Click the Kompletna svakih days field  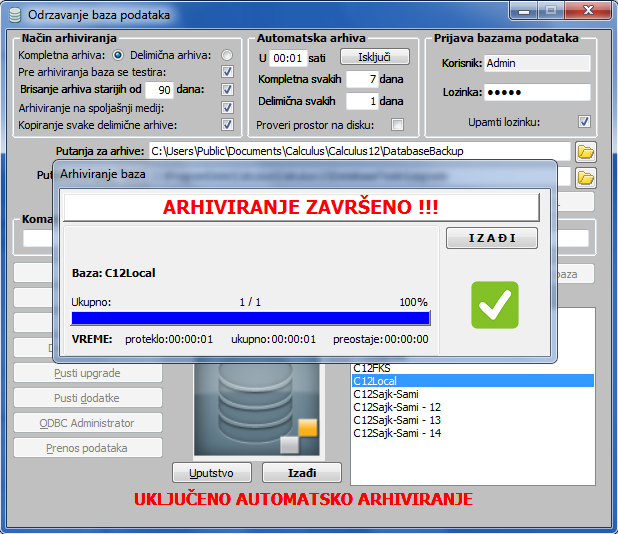point(362,79)
